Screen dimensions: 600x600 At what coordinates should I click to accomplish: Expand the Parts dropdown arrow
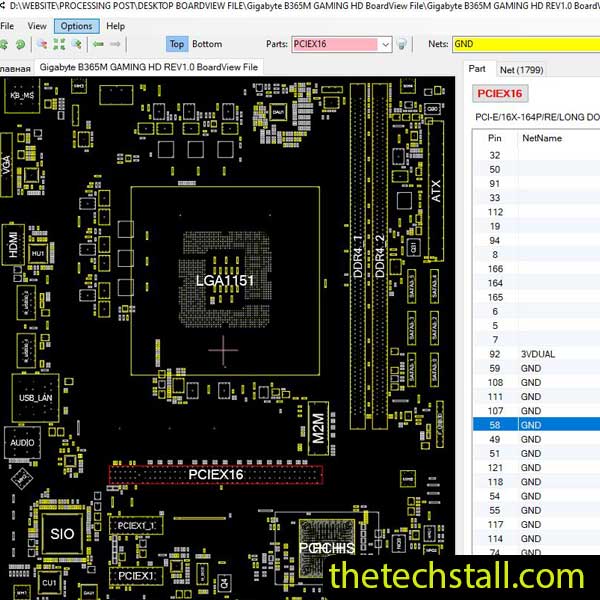click(x=385, y=44)
